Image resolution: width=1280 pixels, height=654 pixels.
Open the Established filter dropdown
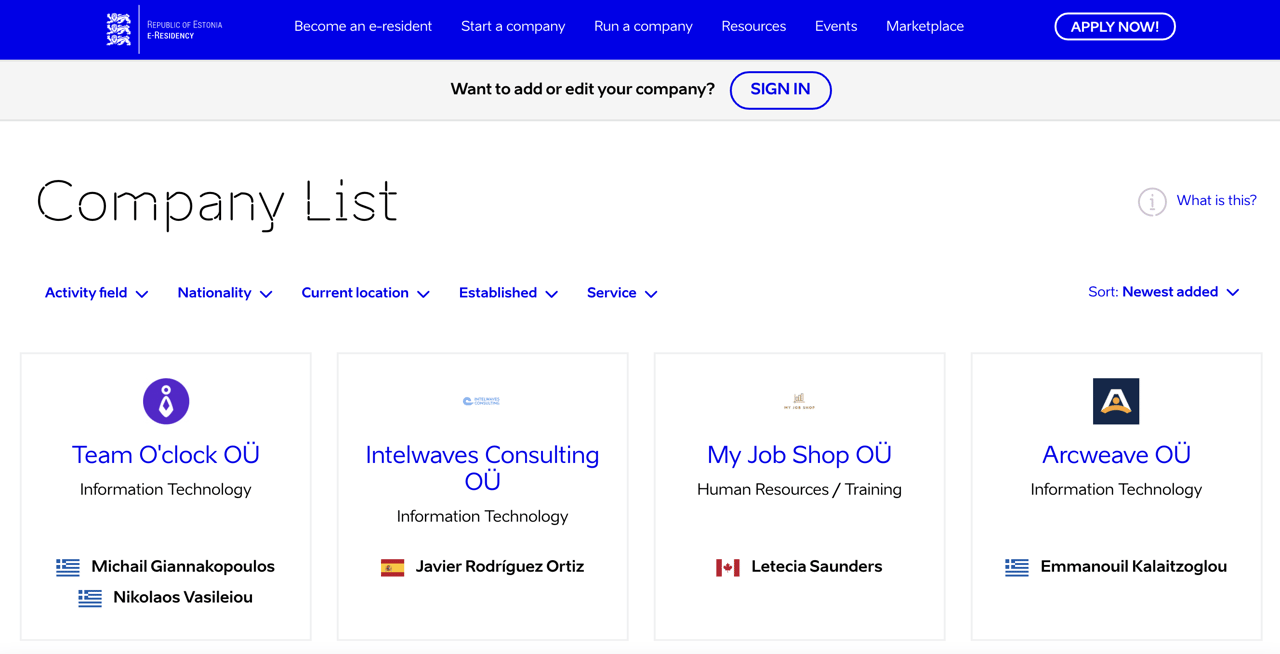(x=508, y=293)
